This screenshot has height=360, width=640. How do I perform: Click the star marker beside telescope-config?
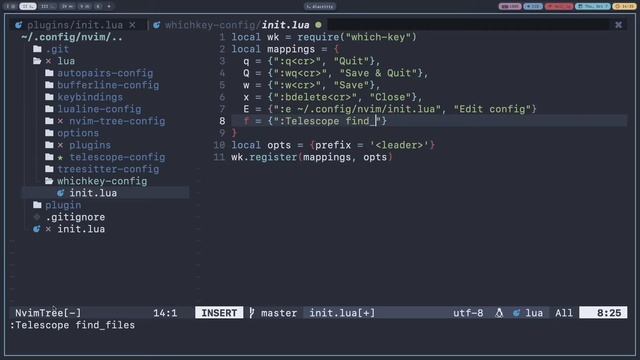point(60,157)
